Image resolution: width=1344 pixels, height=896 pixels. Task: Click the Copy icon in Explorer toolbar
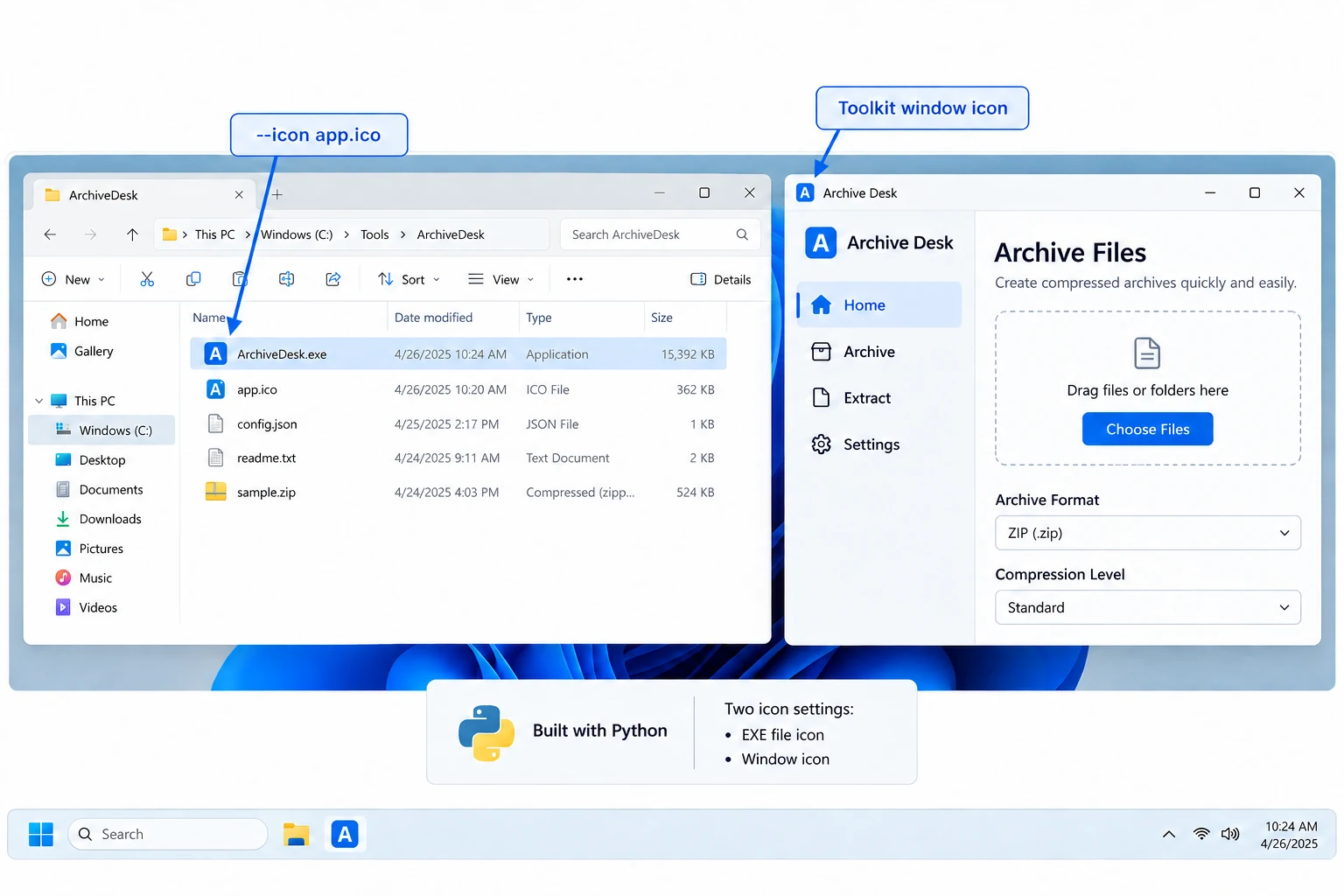coord(193,279)
